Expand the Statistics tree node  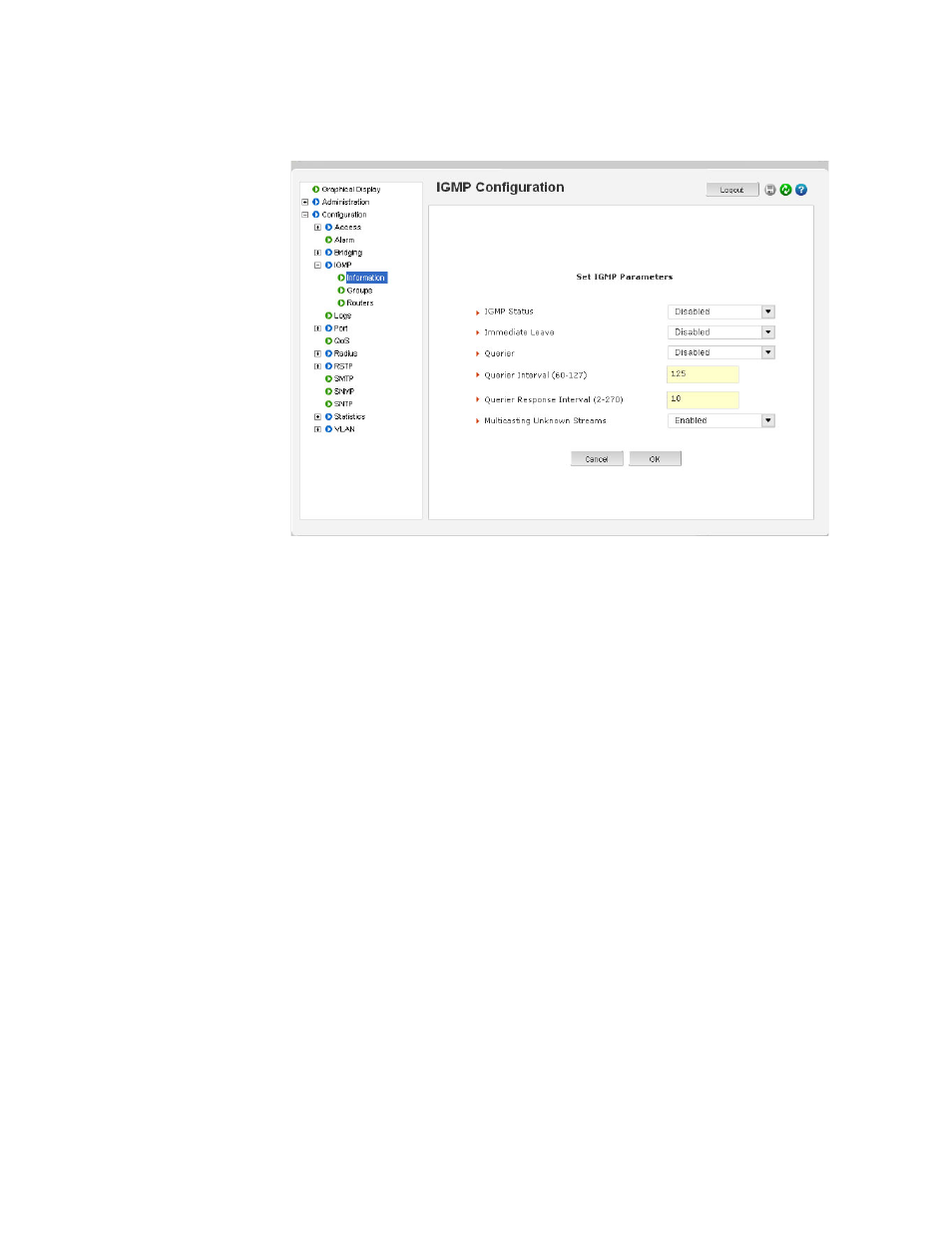tap(317, 417)
